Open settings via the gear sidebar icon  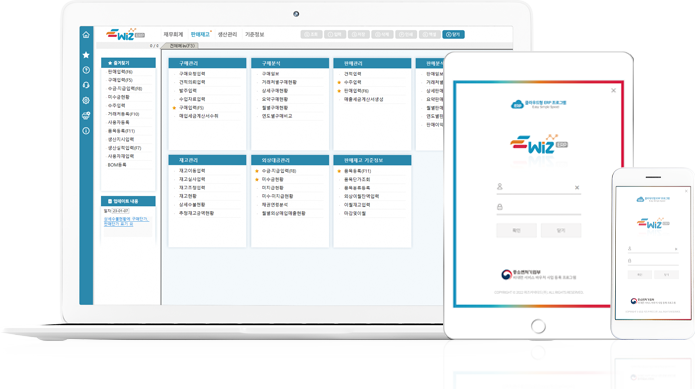(x=86, y=101)
